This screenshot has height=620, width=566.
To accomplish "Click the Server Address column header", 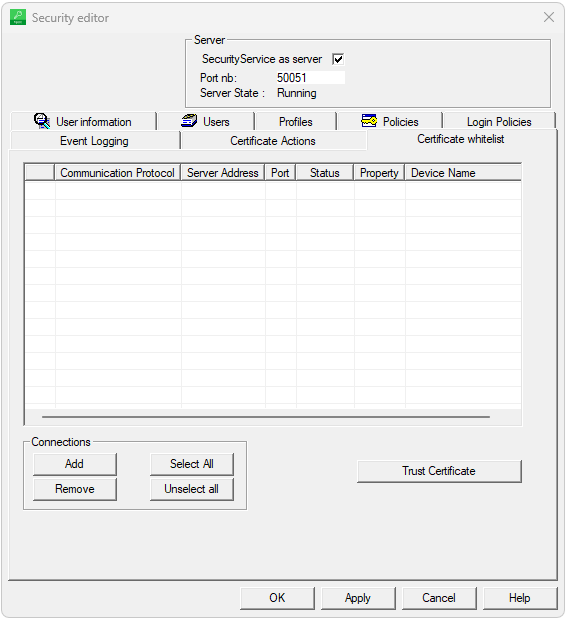I will (x=223, y=173).
